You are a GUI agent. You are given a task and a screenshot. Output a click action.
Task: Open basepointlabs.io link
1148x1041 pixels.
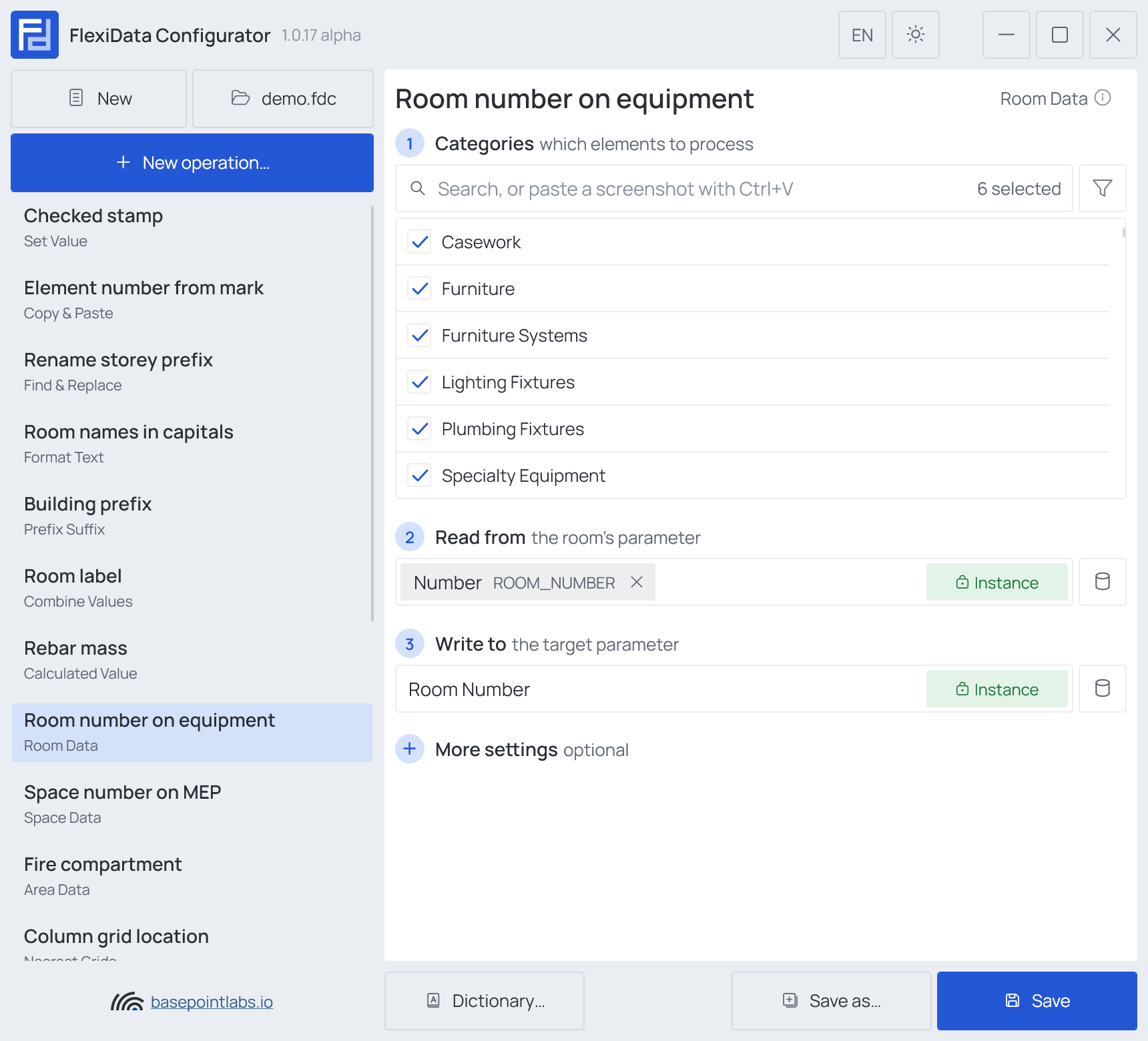point(212,1002)
